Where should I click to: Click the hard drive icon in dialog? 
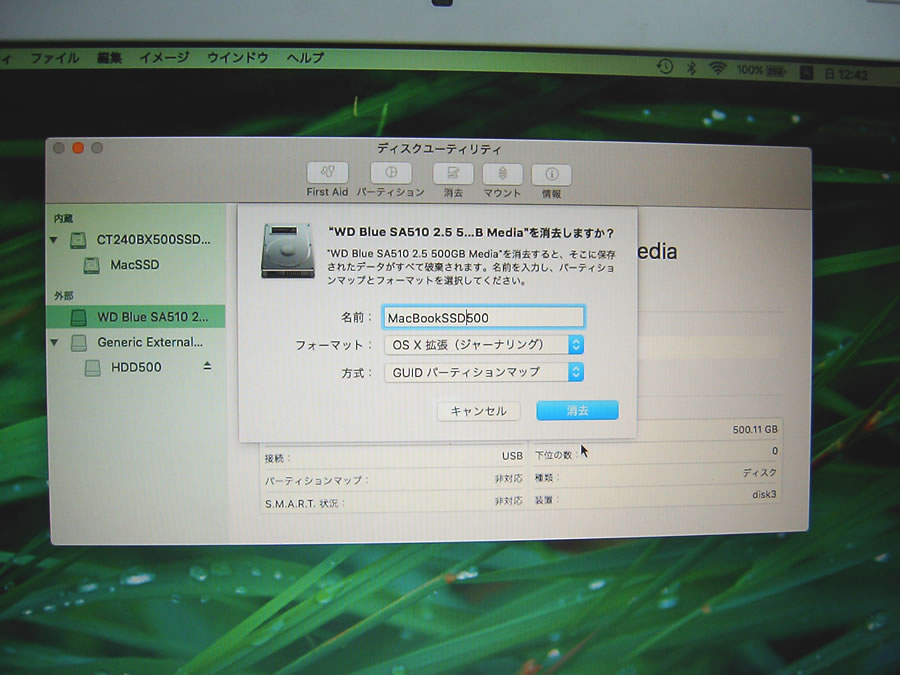288,251
